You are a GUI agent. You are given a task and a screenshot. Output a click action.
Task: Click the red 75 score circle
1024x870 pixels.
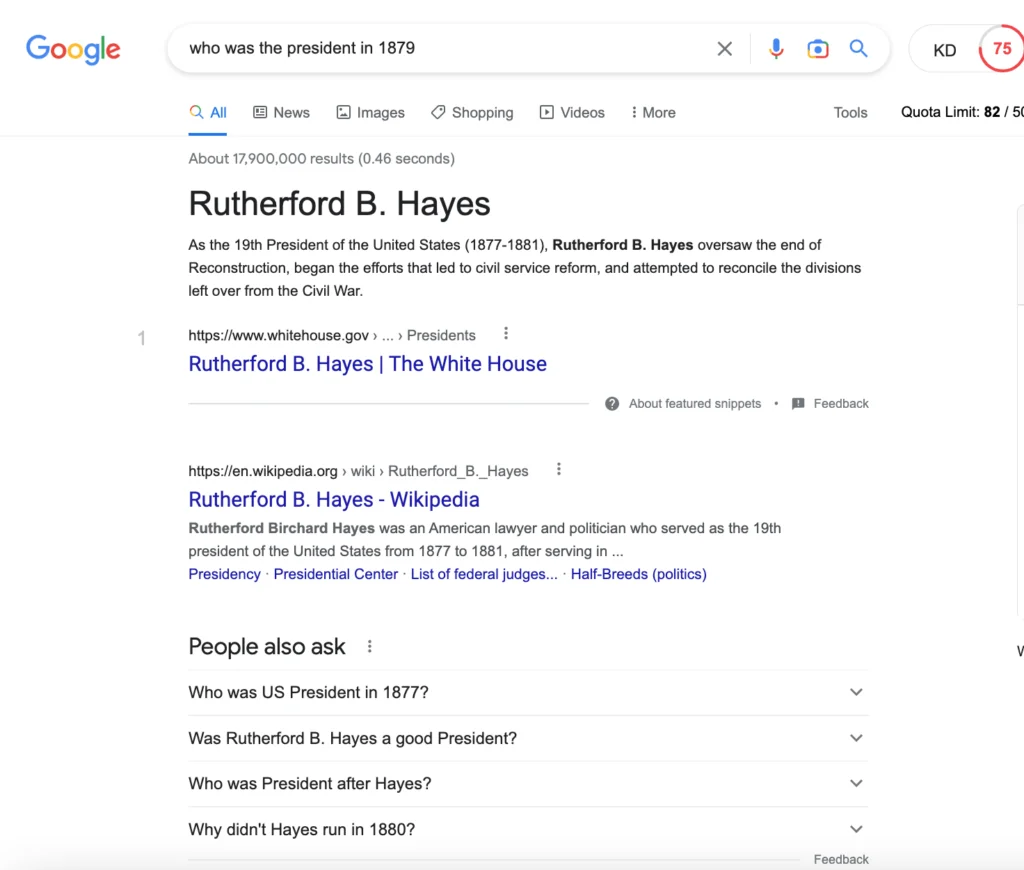point(1002,48)
